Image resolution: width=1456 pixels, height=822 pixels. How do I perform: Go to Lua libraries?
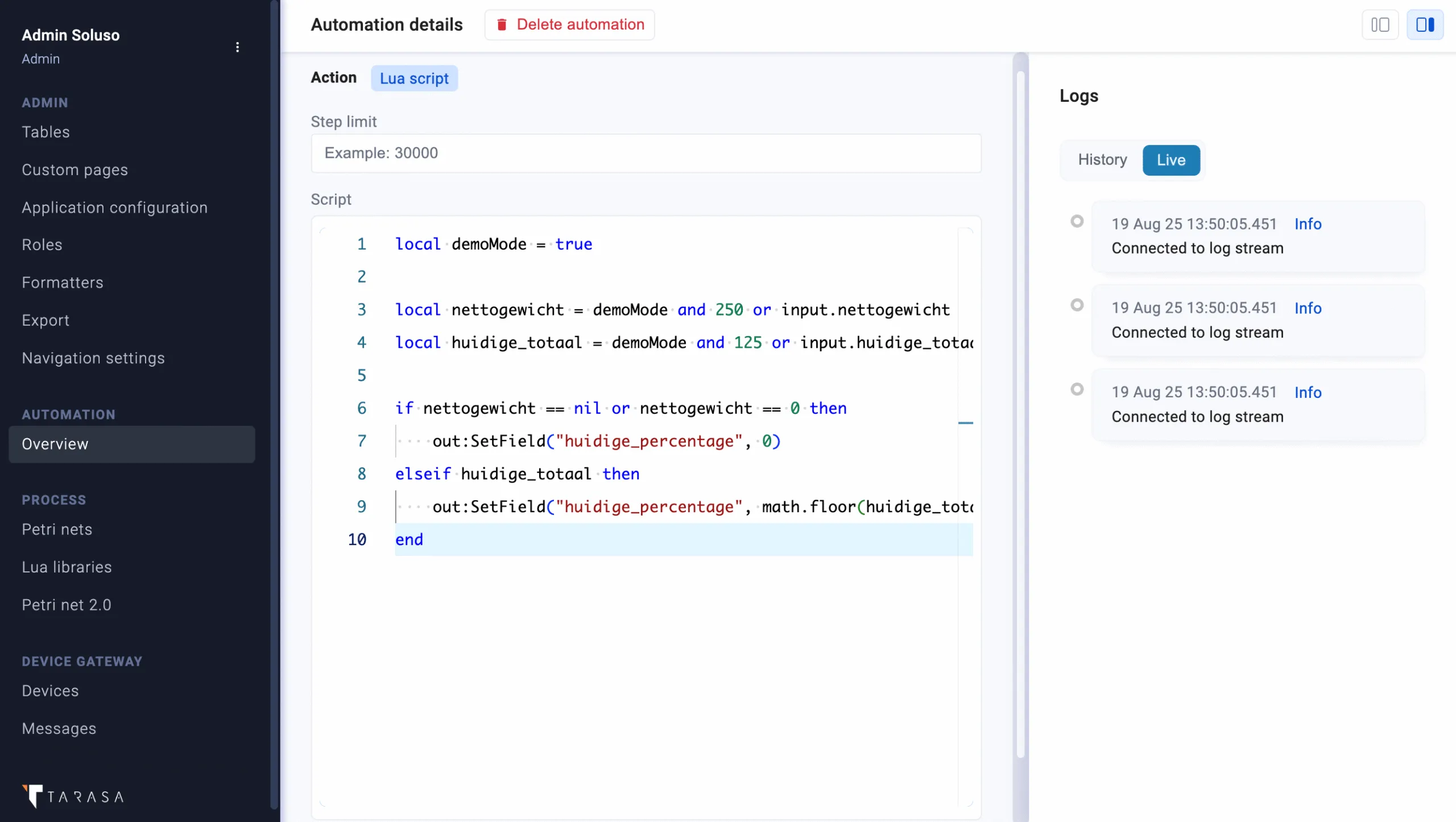coord(67,567)
